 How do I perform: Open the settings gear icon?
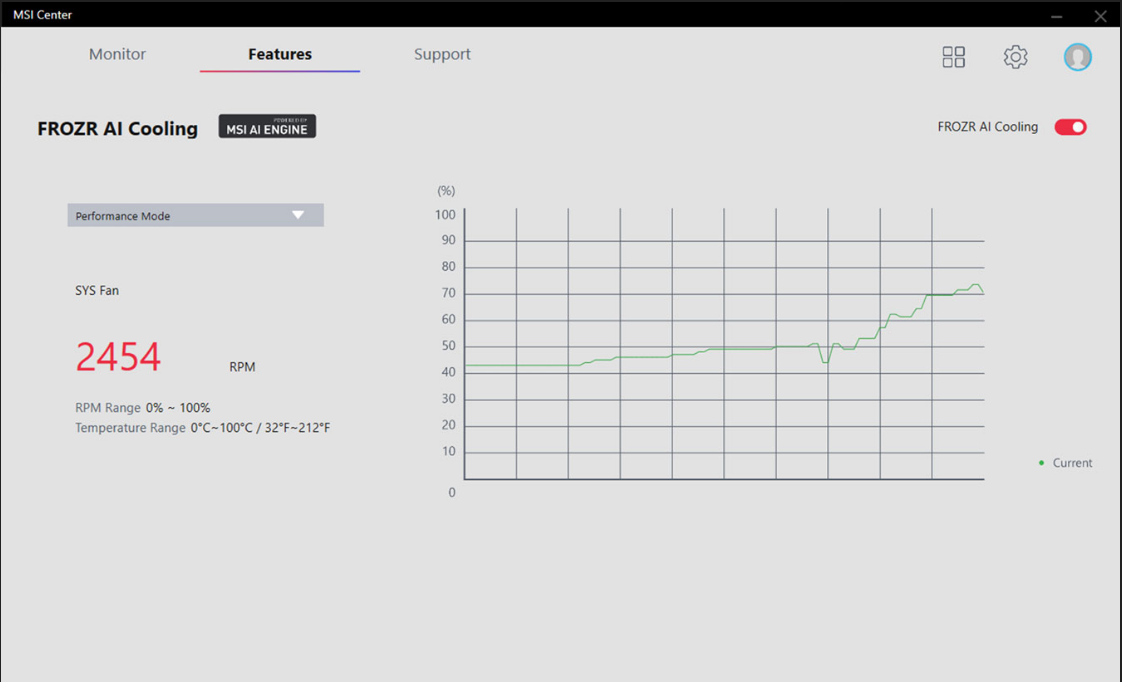point(1015,57)
